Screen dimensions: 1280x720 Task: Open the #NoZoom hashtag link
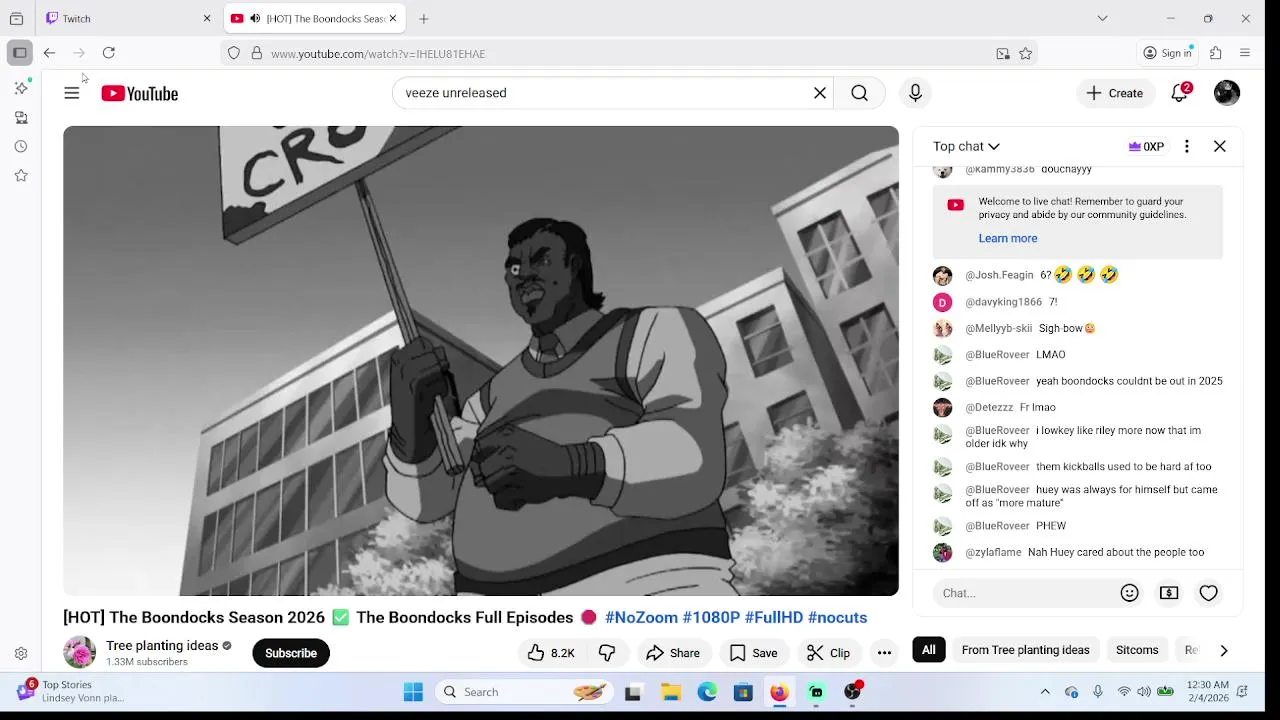[x=641, y=617]
